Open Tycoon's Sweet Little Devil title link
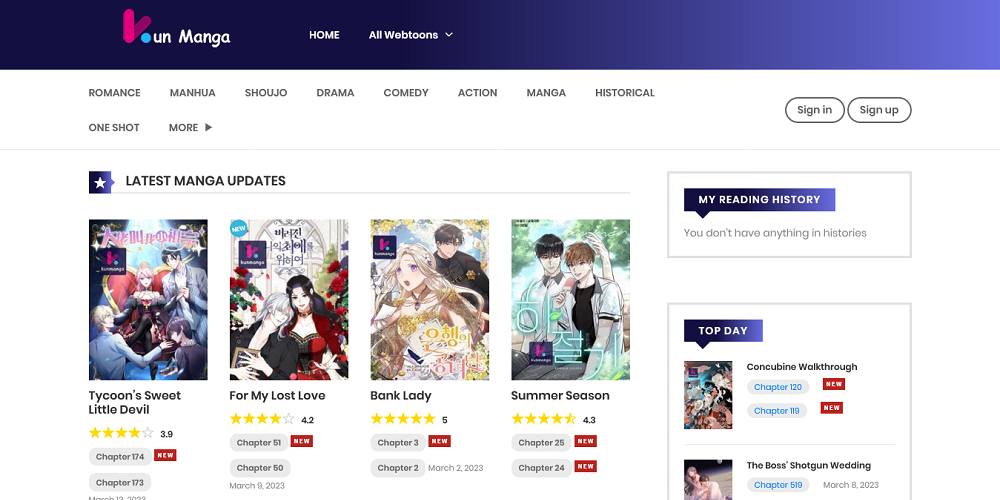Screen dimensions: 1000x500 (x=135, y=402)
